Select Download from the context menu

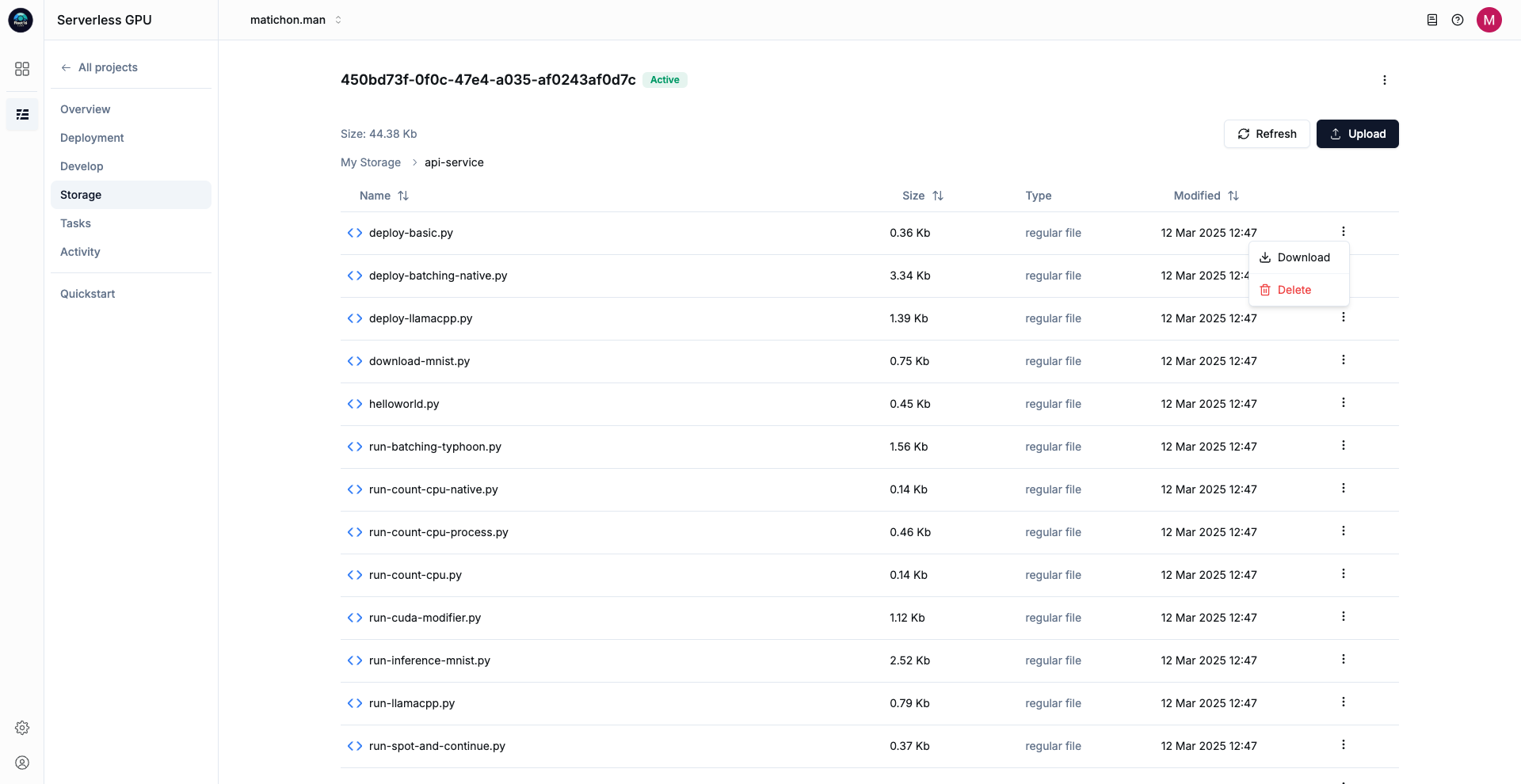click(1298, 257)
